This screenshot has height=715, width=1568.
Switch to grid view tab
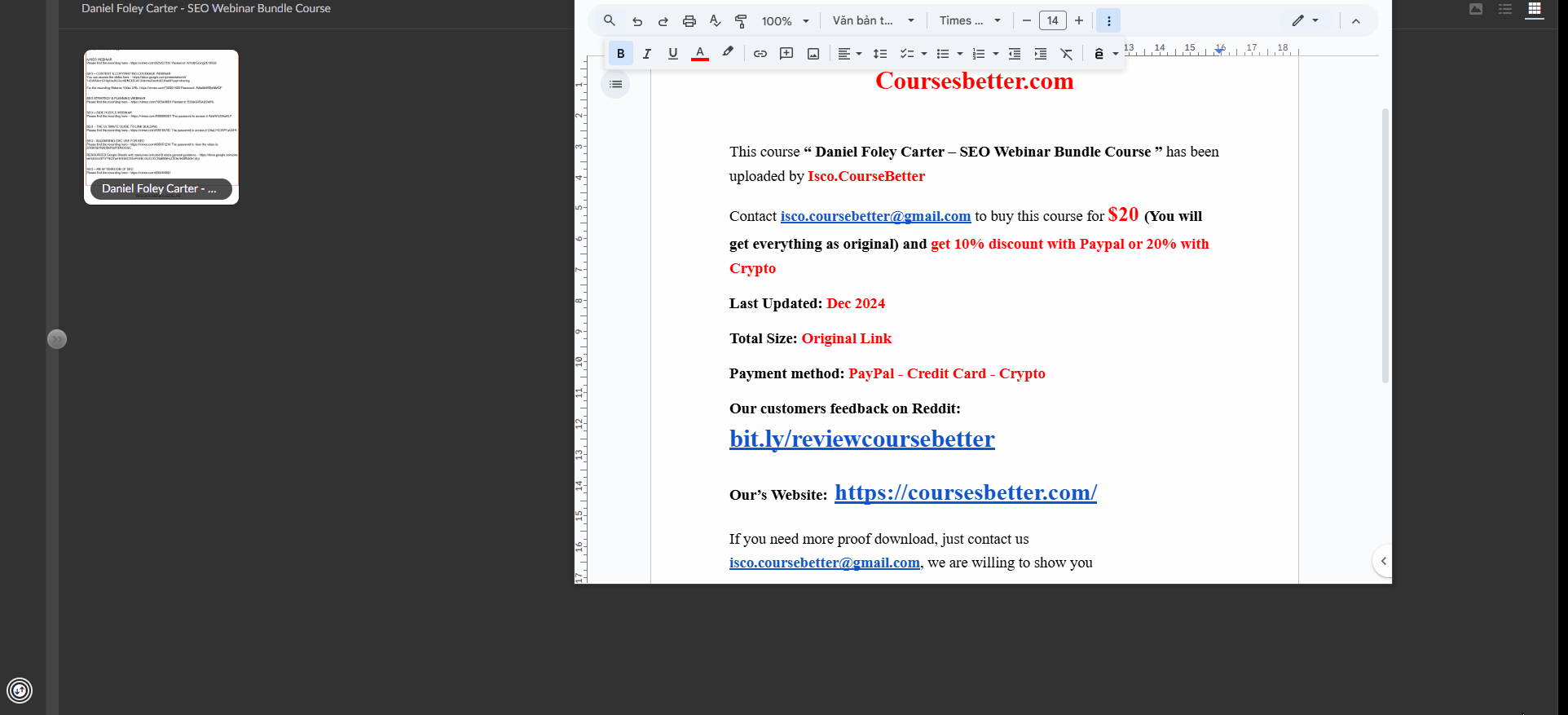pyautogui.click(x=1534, y=9)
